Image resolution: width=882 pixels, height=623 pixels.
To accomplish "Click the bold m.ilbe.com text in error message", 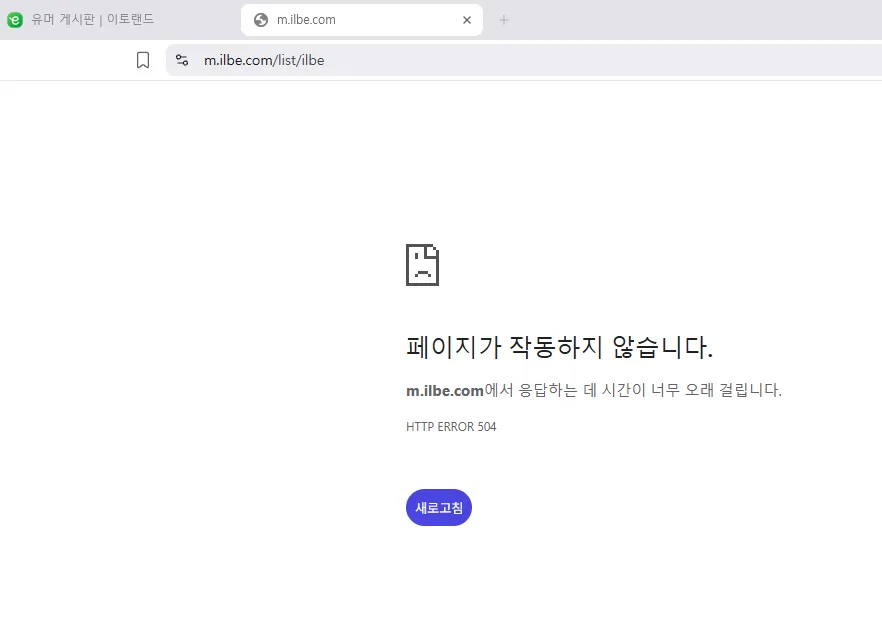I will point(445,390).
